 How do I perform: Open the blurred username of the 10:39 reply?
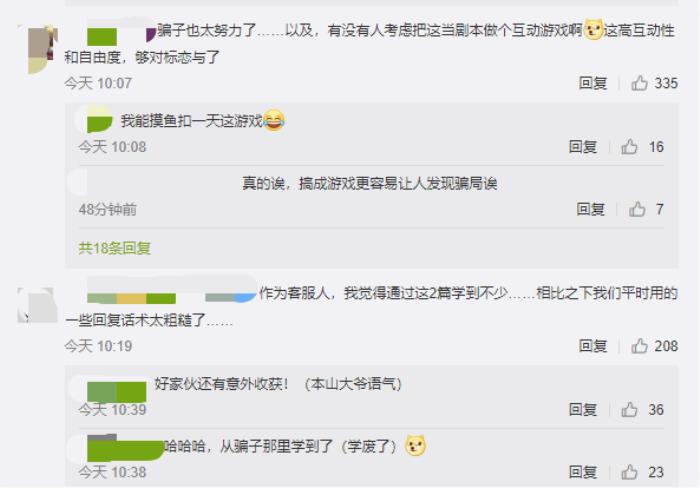coord(117,392)
